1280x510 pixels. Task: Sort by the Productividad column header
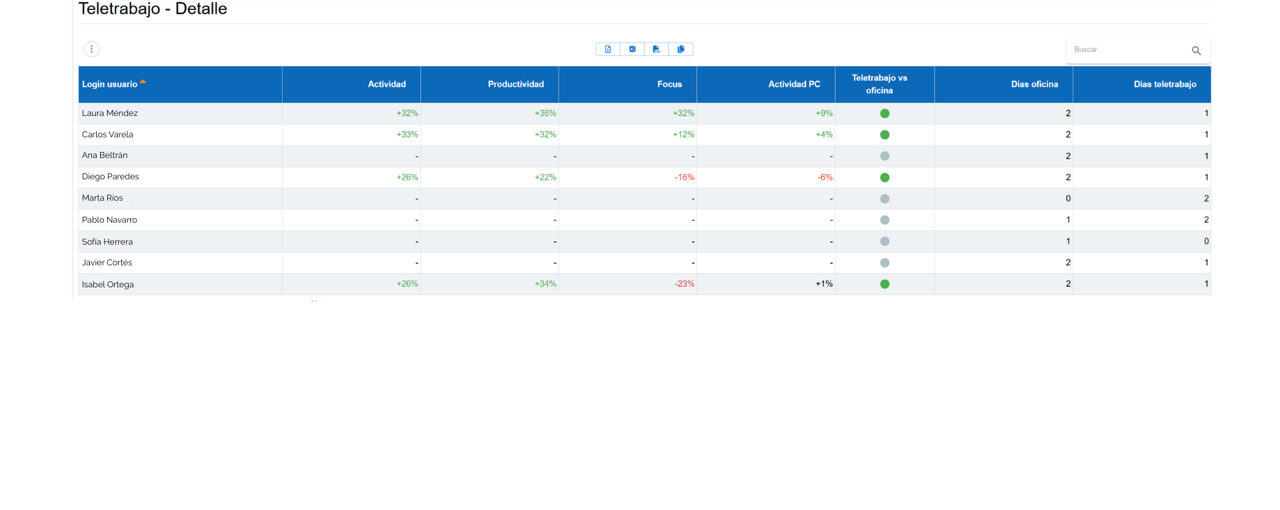pos(516,84)
